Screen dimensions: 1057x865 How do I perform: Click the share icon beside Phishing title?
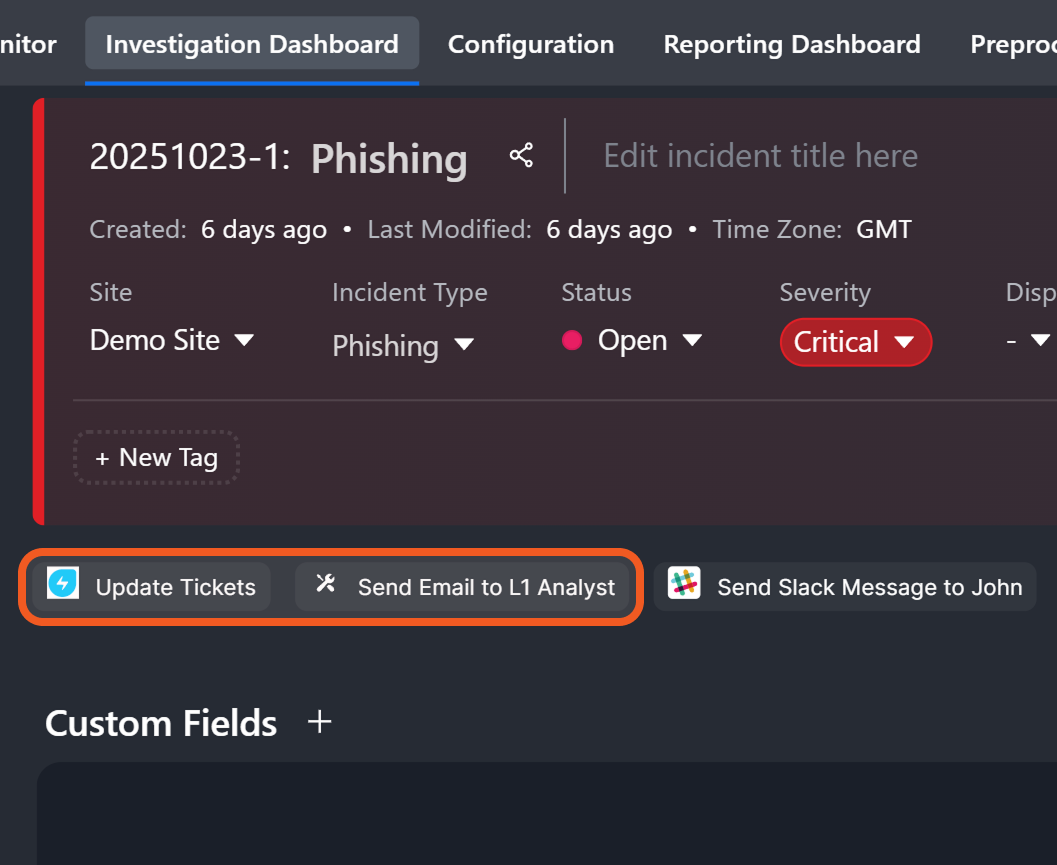point(521,156)
